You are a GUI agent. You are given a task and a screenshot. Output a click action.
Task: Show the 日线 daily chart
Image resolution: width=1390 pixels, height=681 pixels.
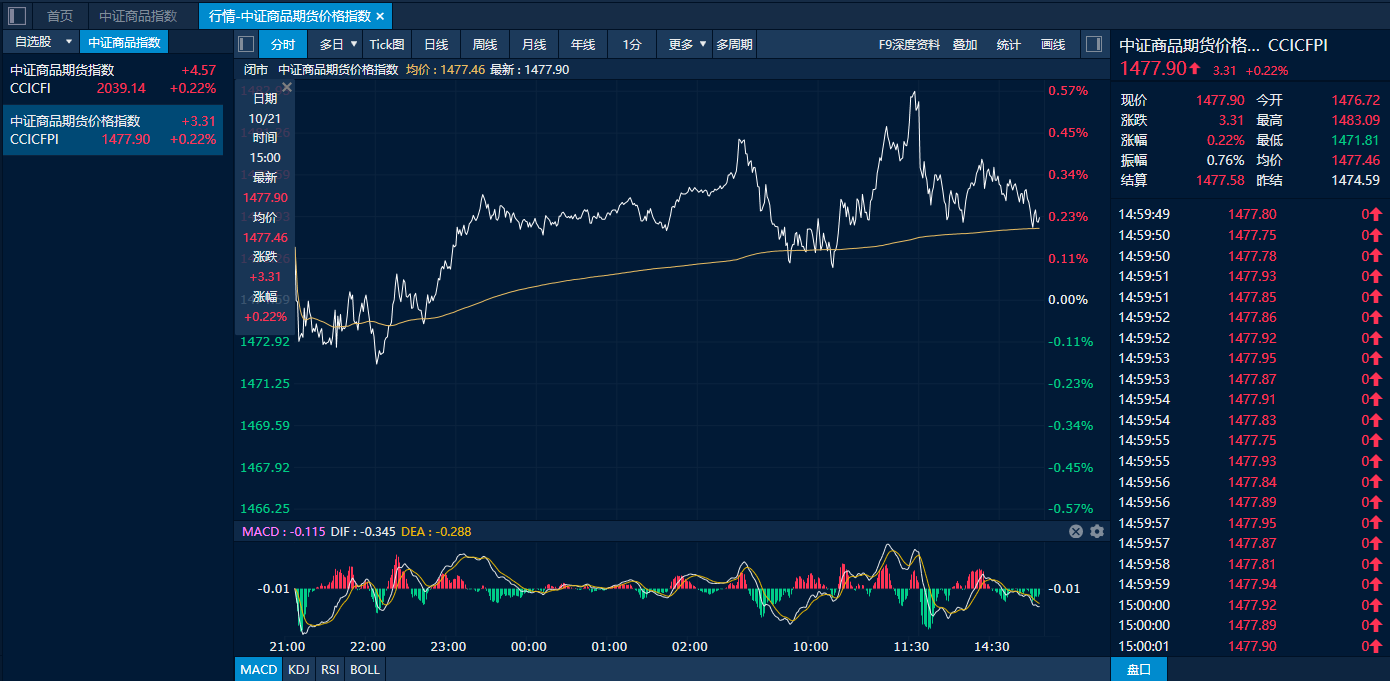[436, 44]
